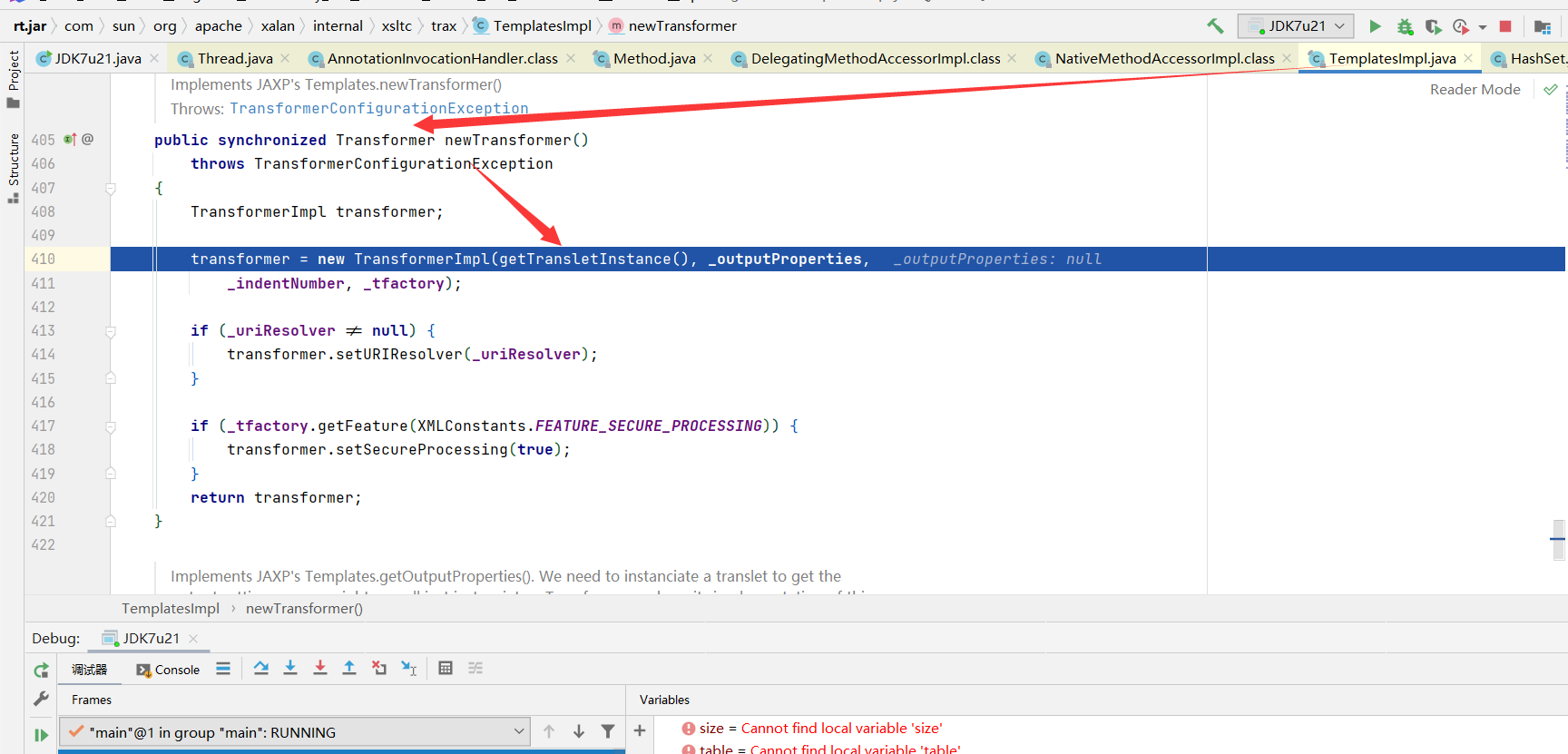
Task: Select TemplatesImpl.java tab
Action: [x=1392, y=58]
